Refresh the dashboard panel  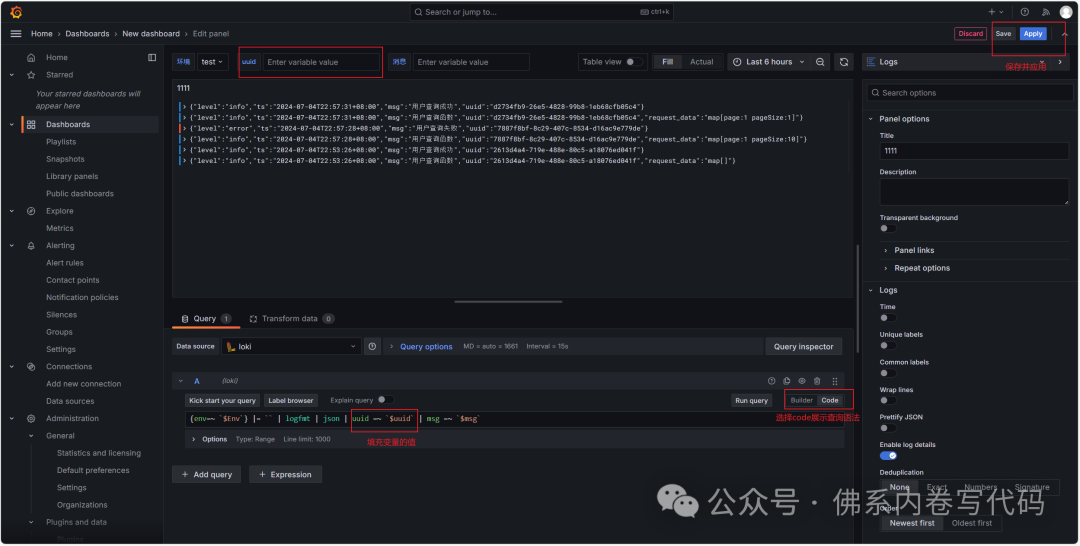coord(844,62)
